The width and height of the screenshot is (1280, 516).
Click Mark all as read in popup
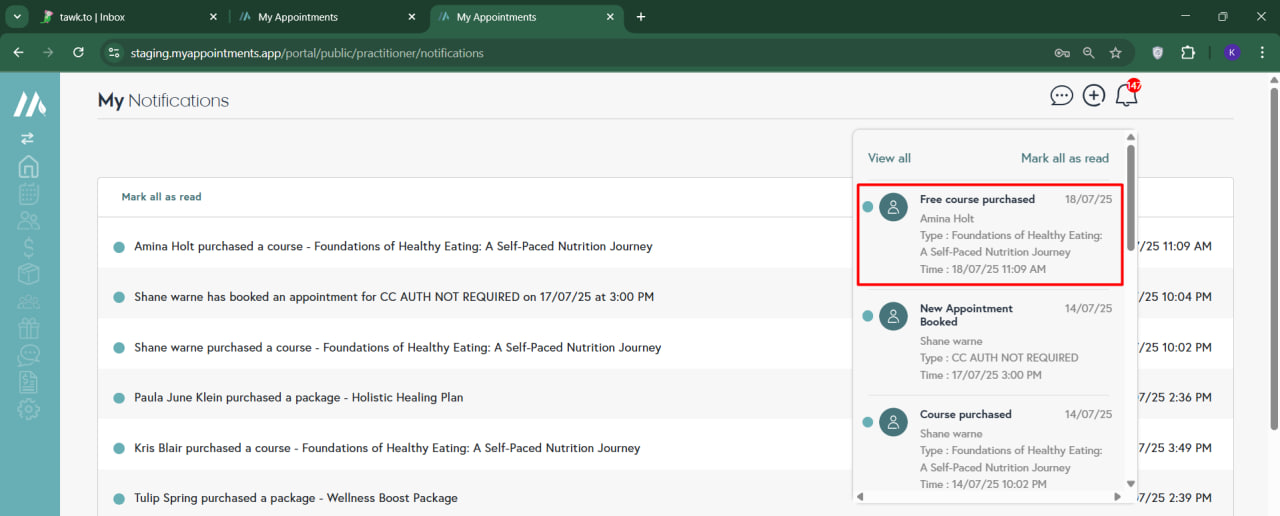click(x=1064, y=158)
